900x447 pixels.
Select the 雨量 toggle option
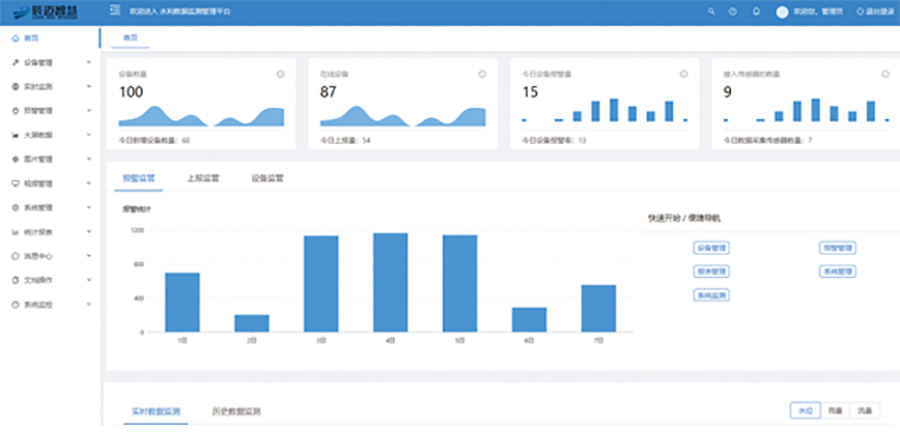coord(835,410)
